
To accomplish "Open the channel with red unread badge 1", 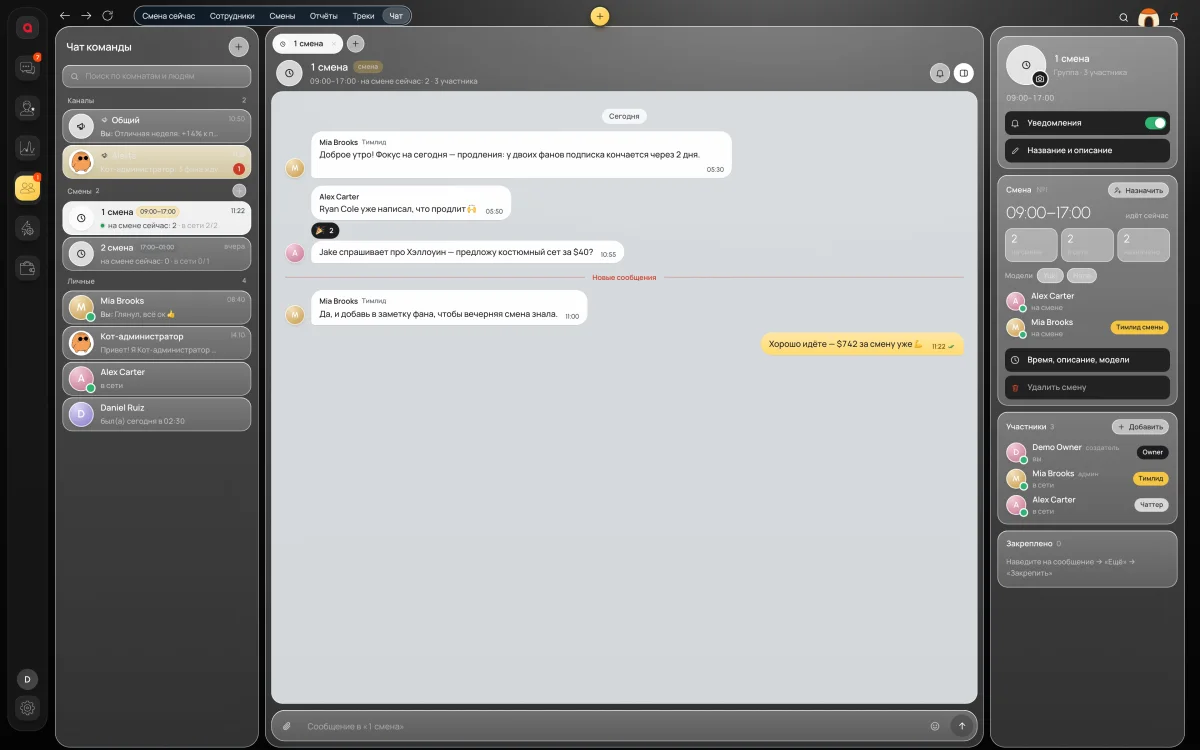I will [x=157, y=162].
